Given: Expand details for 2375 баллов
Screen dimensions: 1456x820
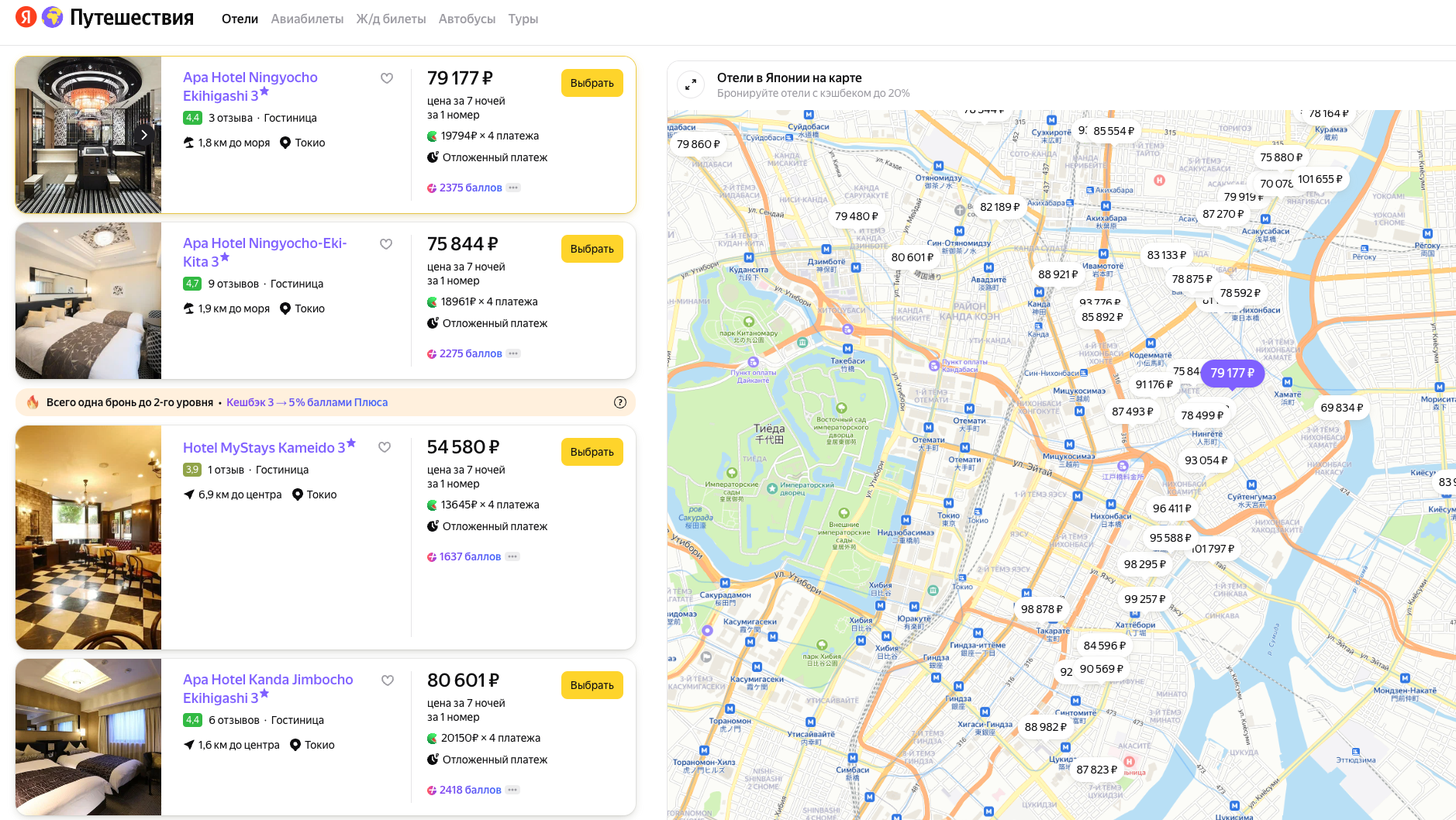Looking at the screenshot, I should (x=513, y=188).
